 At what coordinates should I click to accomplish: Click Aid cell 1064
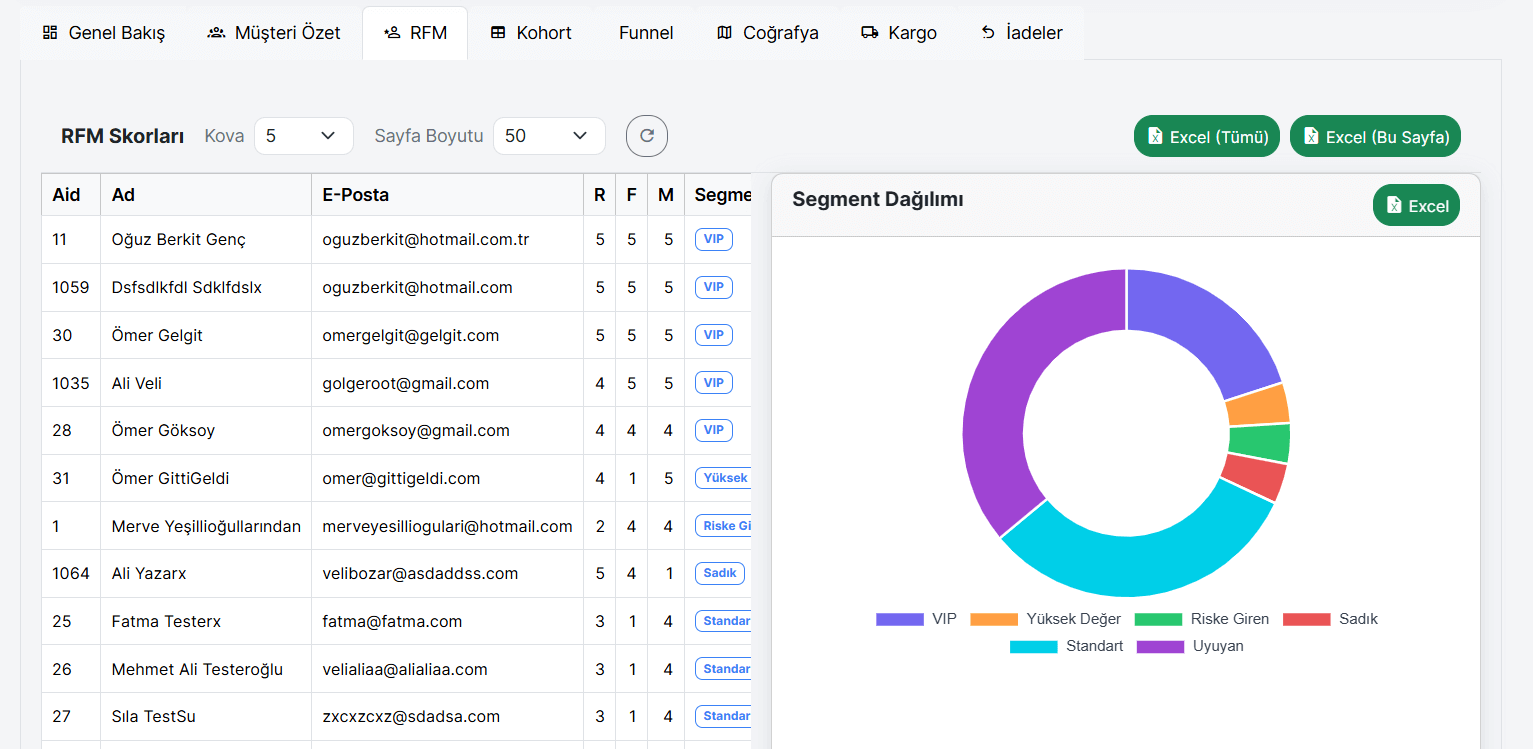(x=71, y=574)
